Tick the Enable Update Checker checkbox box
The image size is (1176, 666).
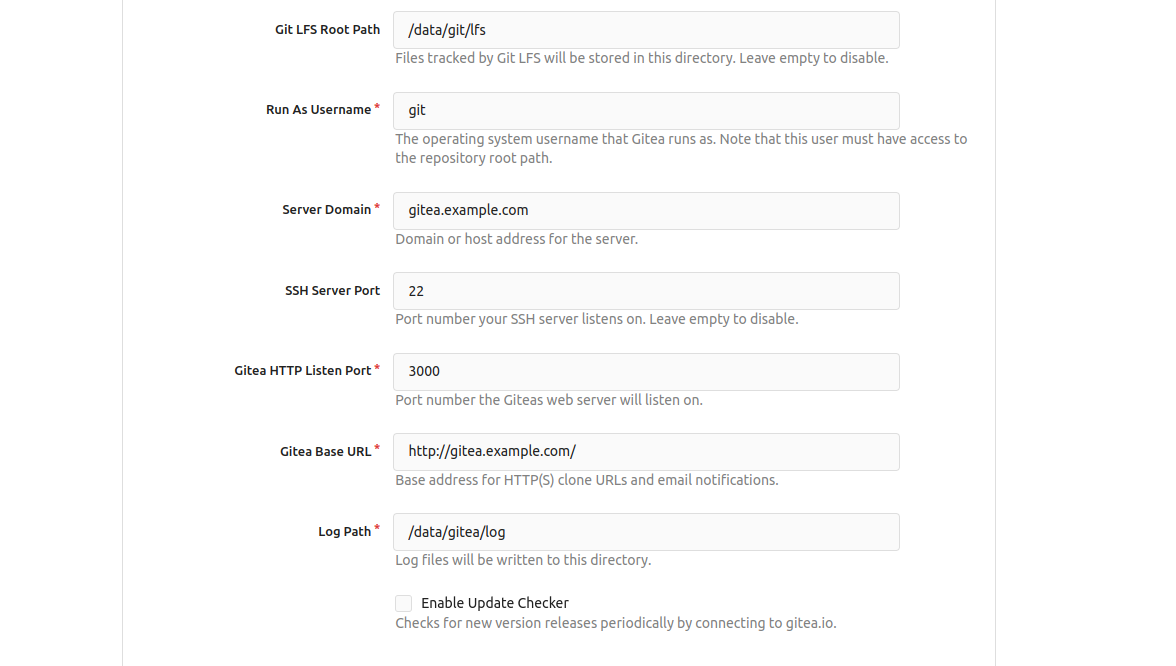point(403,603)
